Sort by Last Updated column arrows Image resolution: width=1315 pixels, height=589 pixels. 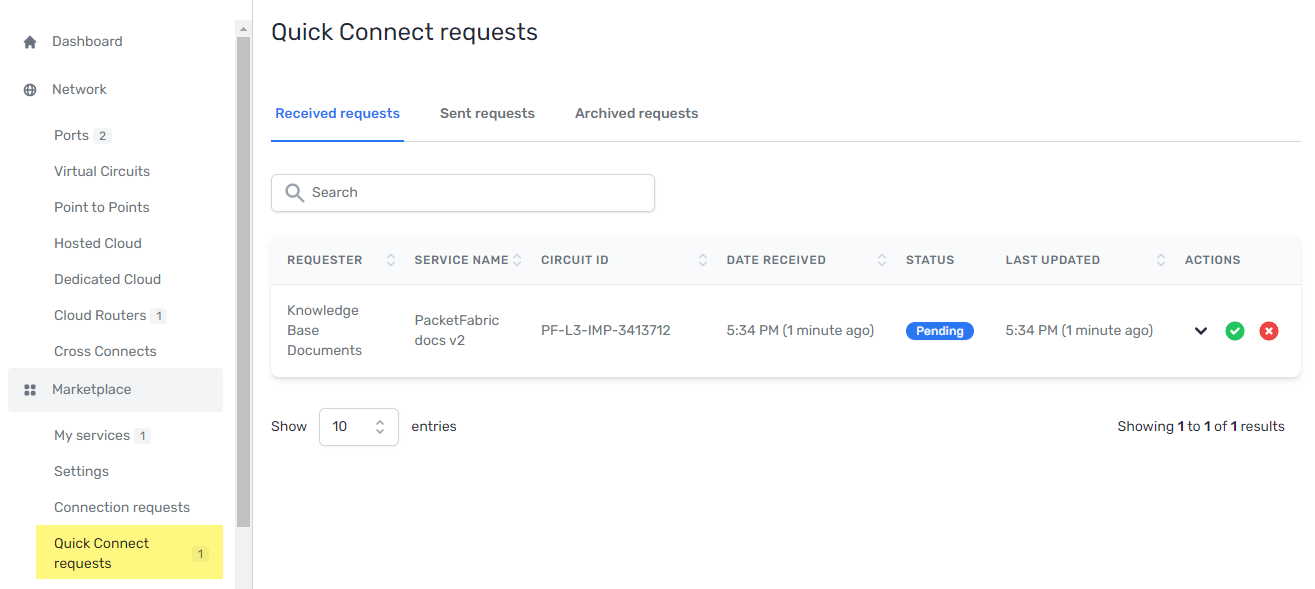(1161, 260)
